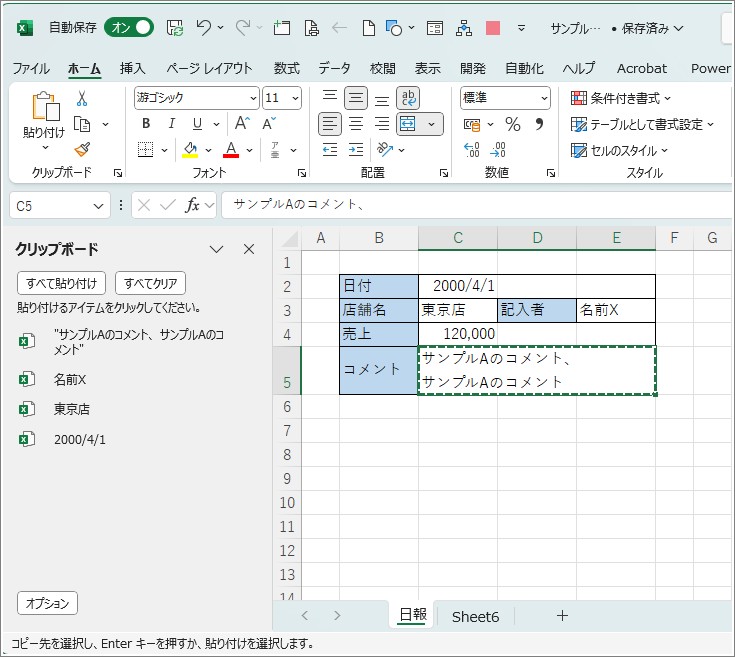Toggle Align Left horizontal alignment

[x=330, y=124]
